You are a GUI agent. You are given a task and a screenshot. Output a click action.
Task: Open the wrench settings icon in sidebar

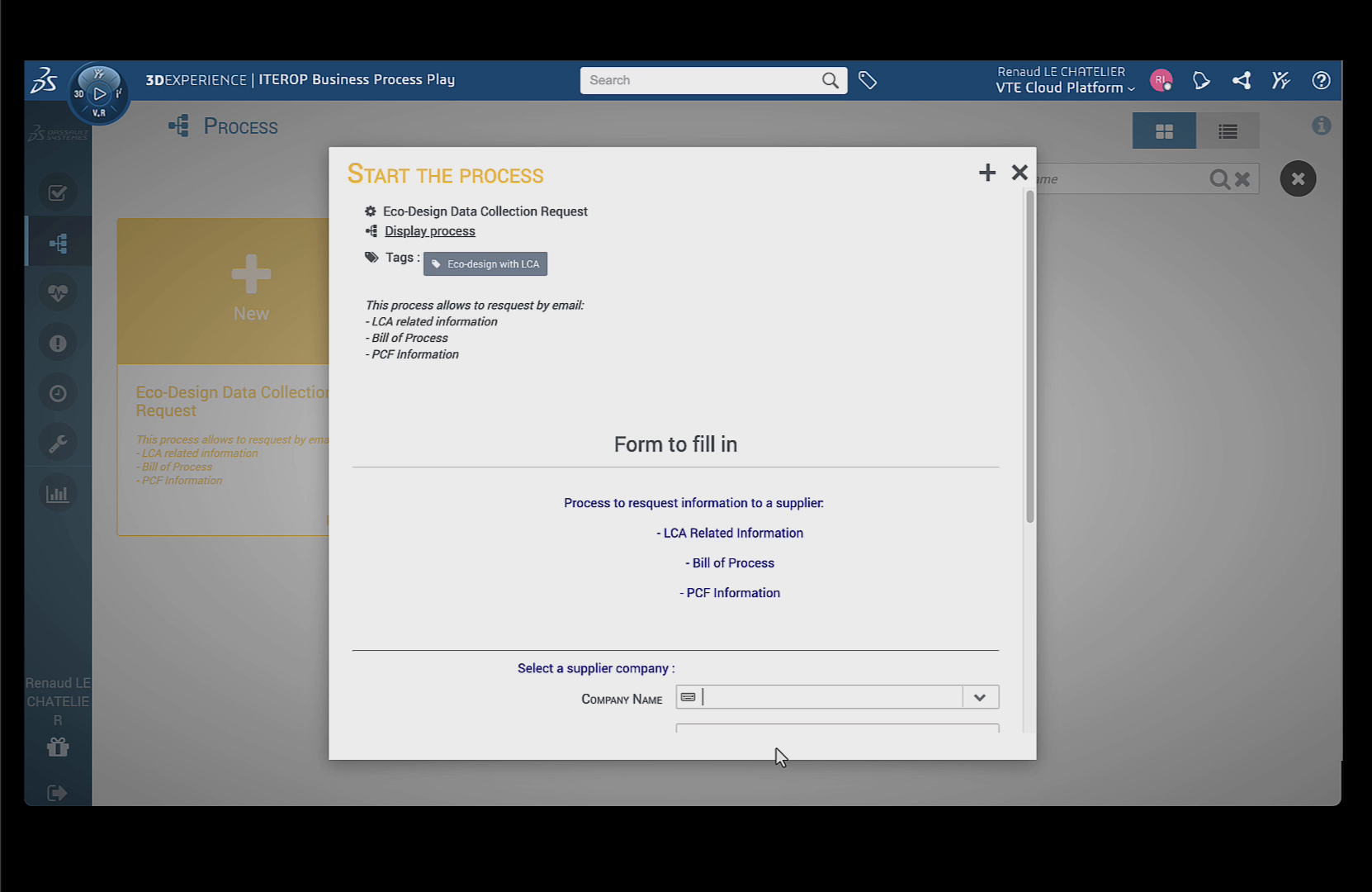click(x=58, y=444)
